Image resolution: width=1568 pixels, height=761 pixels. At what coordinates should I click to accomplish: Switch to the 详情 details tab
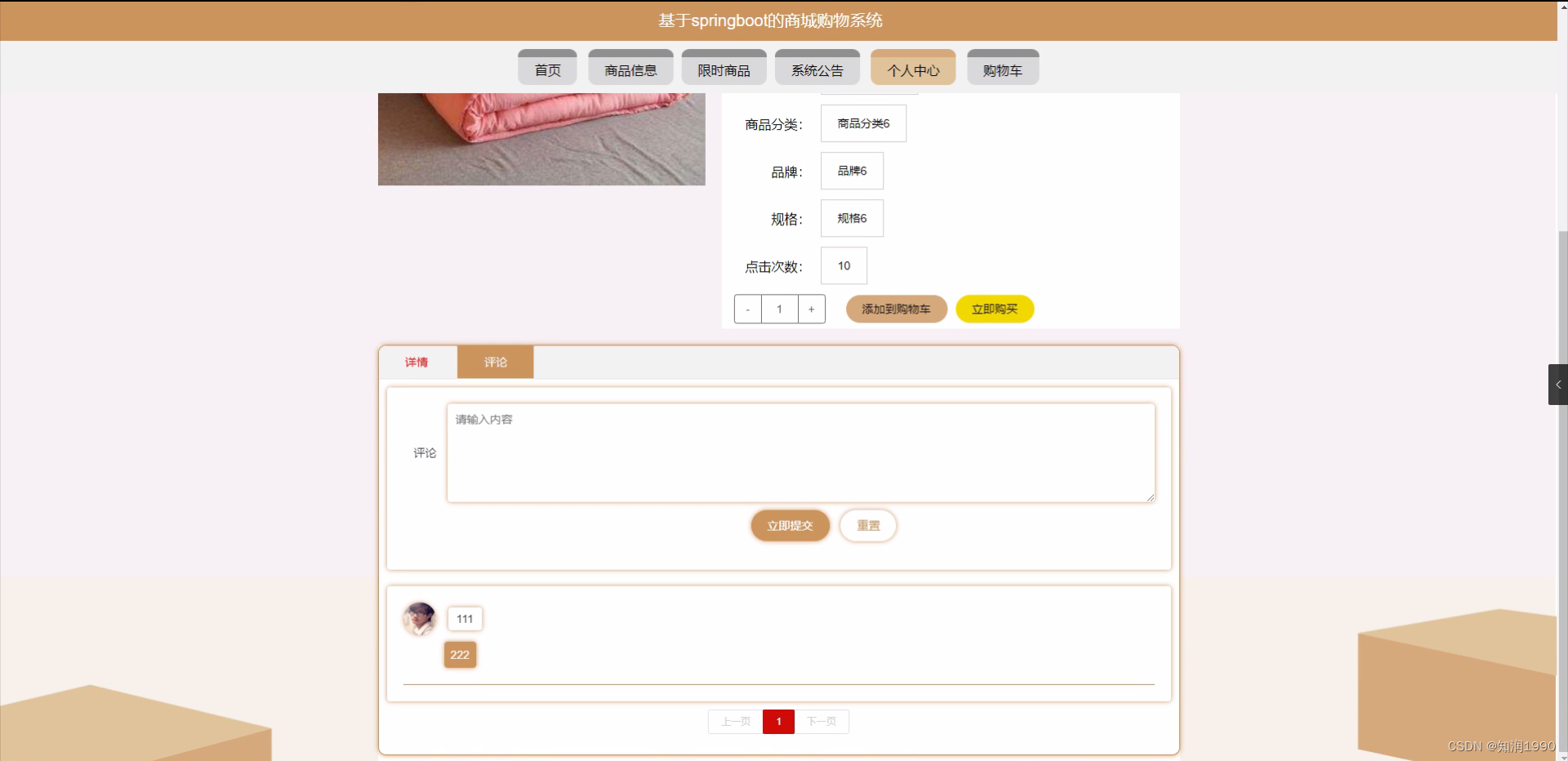coord(416,363)
